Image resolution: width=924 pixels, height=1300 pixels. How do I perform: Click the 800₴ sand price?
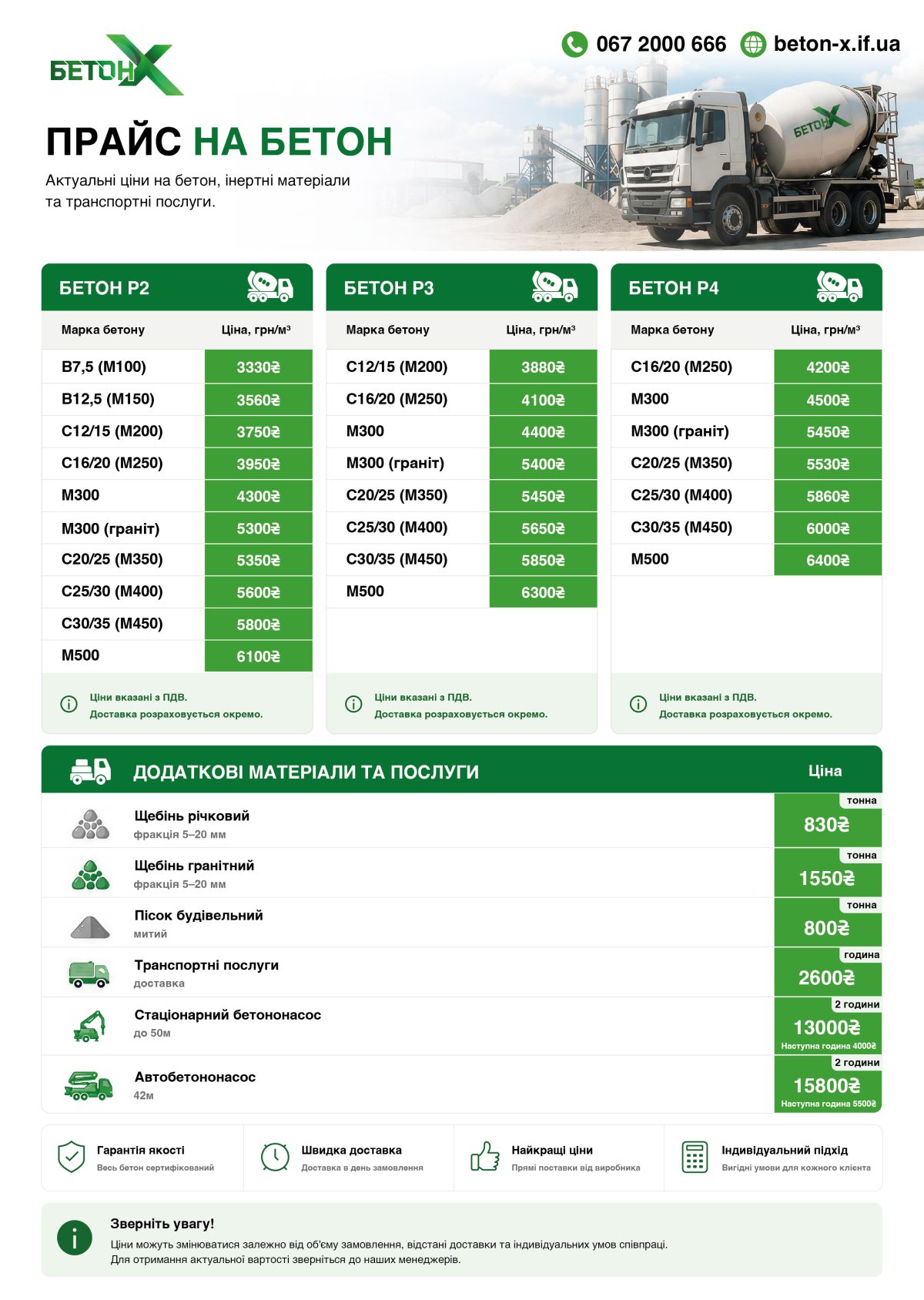coord(827,928)
